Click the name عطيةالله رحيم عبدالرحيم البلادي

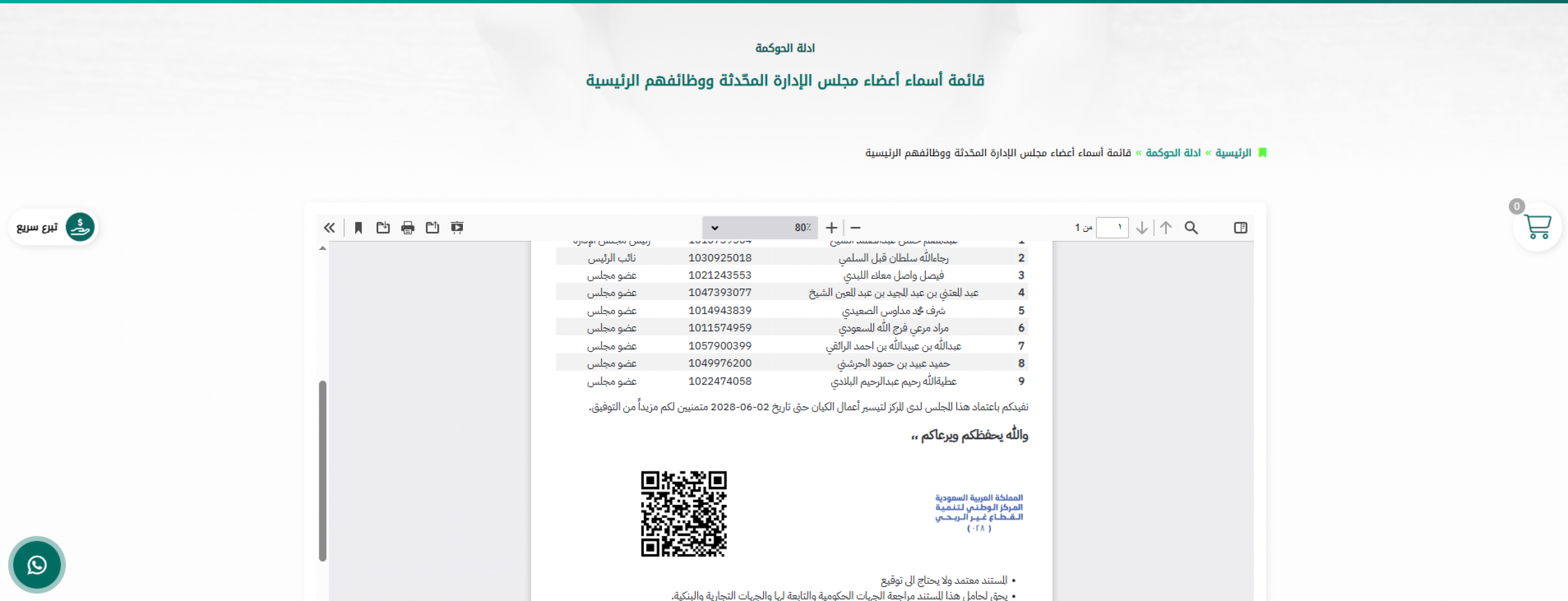[893, 382]
